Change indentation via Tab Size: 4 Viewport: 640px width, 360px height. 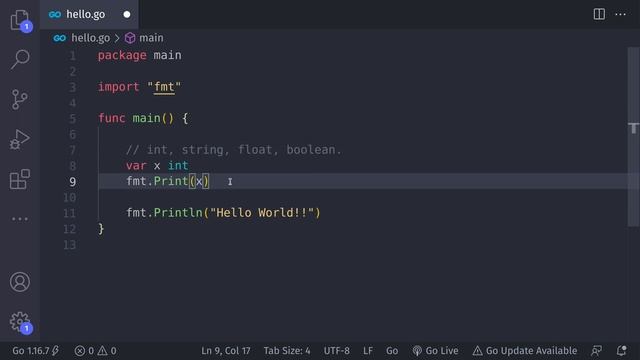pos(287,351)
